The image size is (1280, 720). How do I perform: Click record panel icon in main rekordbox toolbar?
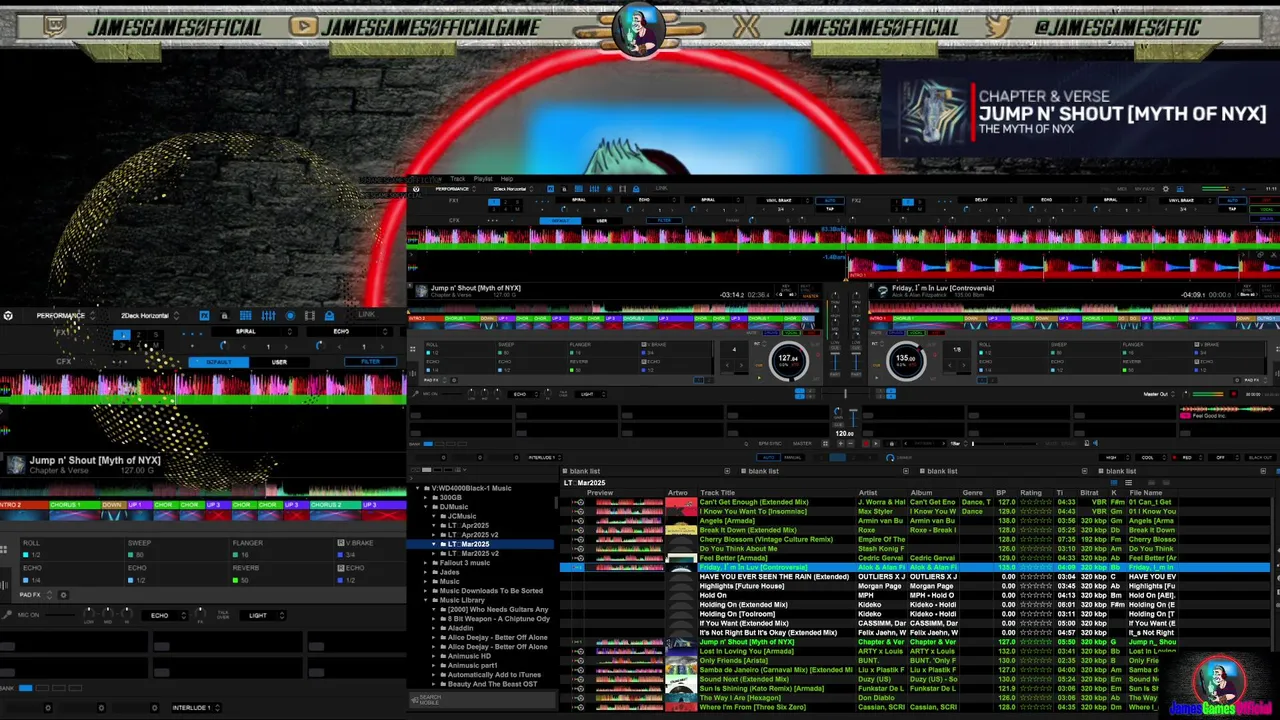(609, 189)
